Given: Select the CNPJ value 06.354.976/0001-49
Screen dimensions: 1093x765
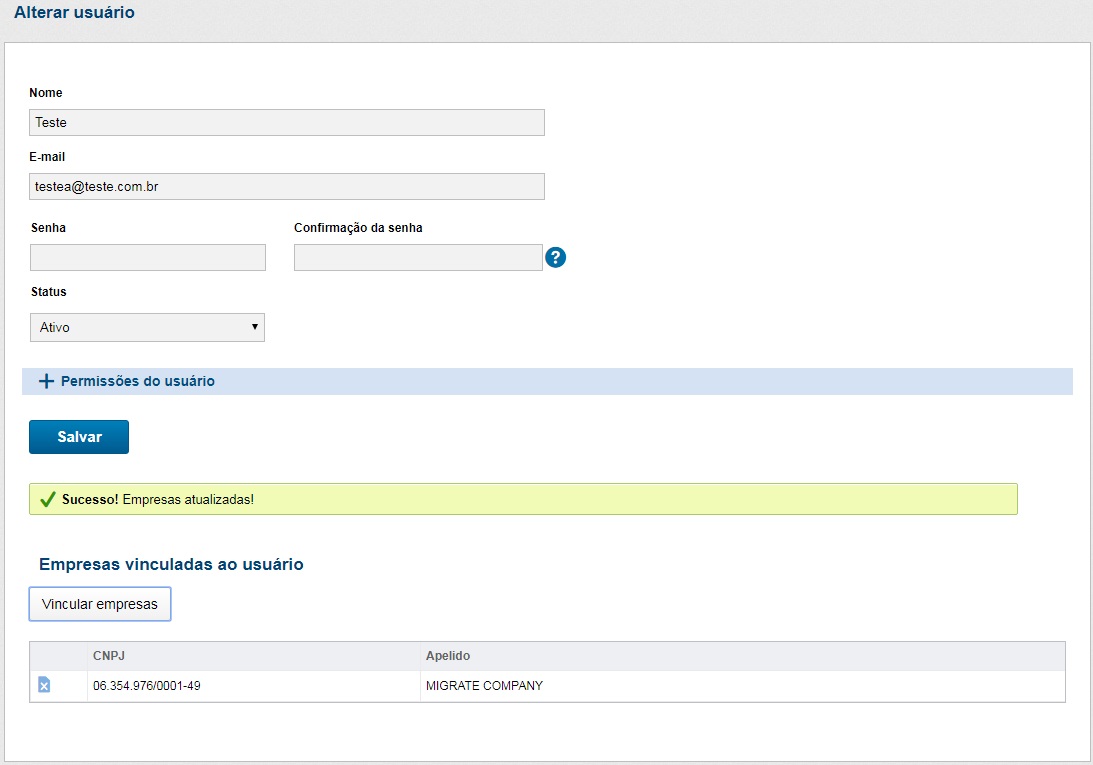Looking at the screenshot, I should pos(147,686).
